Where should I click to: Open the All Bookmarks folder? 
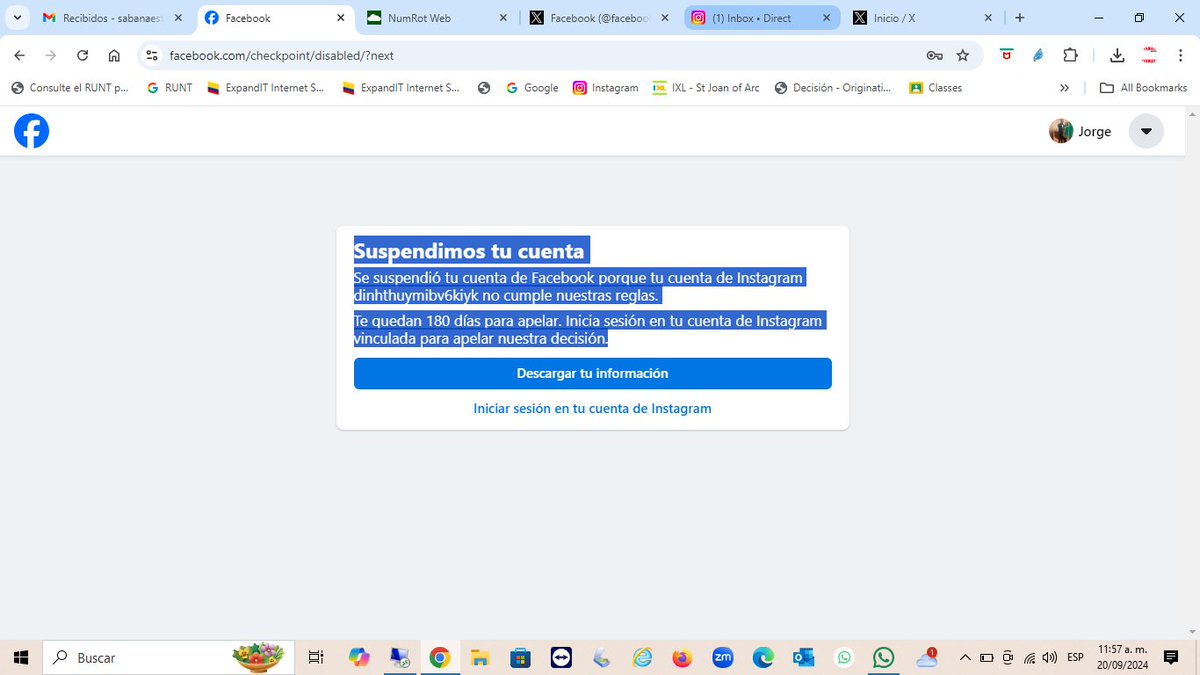(x=1143, y=88)
